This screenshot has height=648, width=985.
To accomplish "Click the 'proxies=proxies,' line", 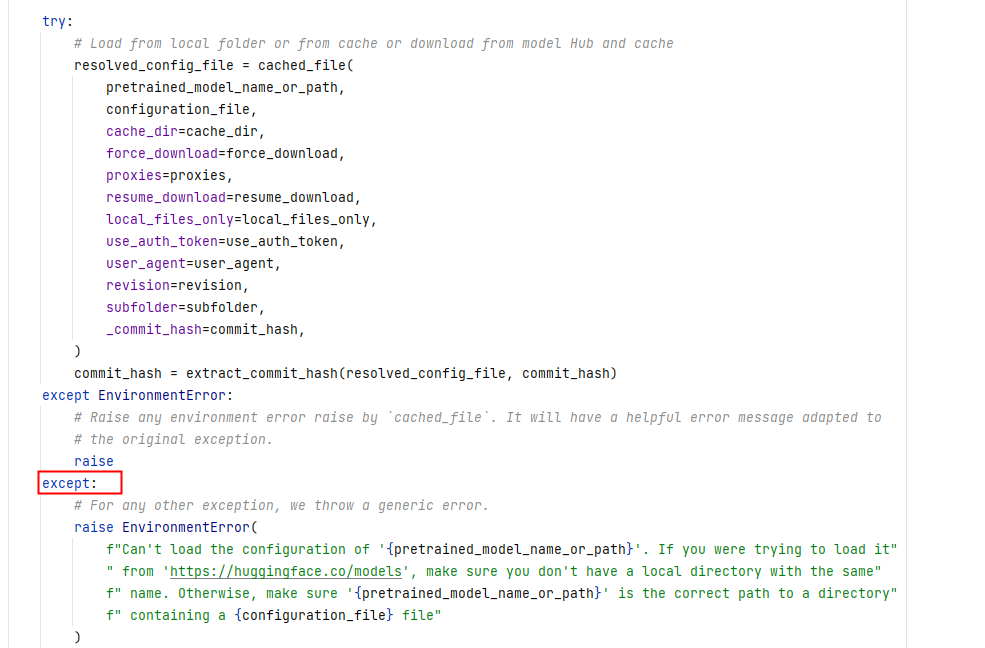I will coord(170,175).
